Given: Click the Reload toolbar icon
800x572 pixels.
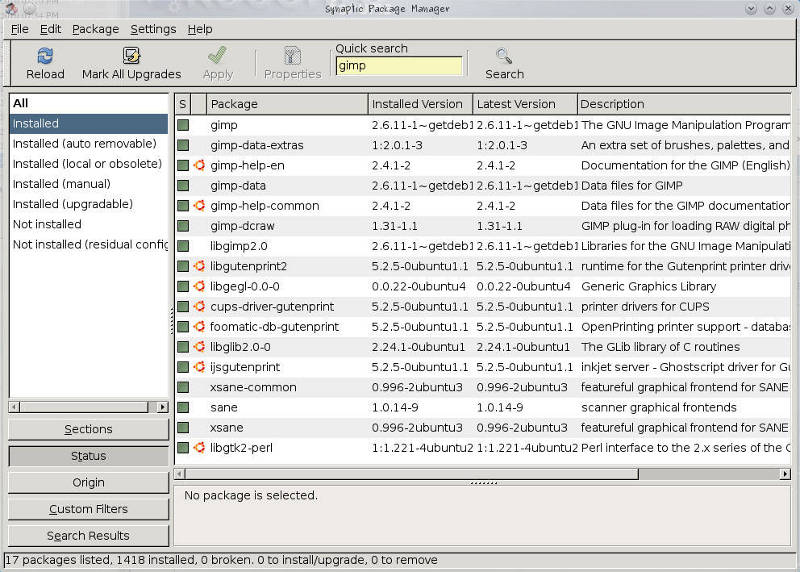Looking at the screenshot, I should coord(44,56).
